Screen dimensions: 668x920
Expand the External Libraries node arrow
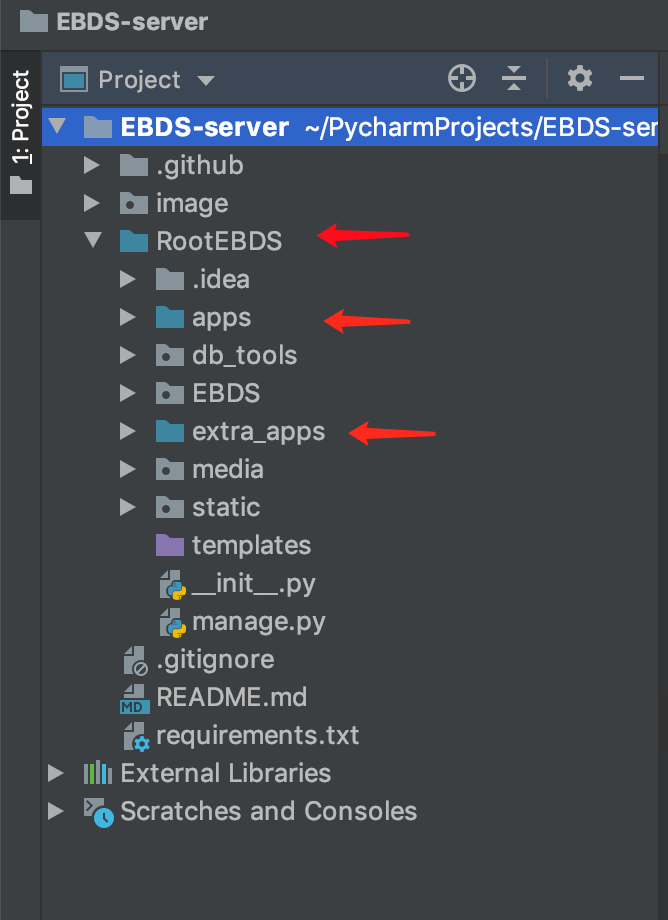55,773
